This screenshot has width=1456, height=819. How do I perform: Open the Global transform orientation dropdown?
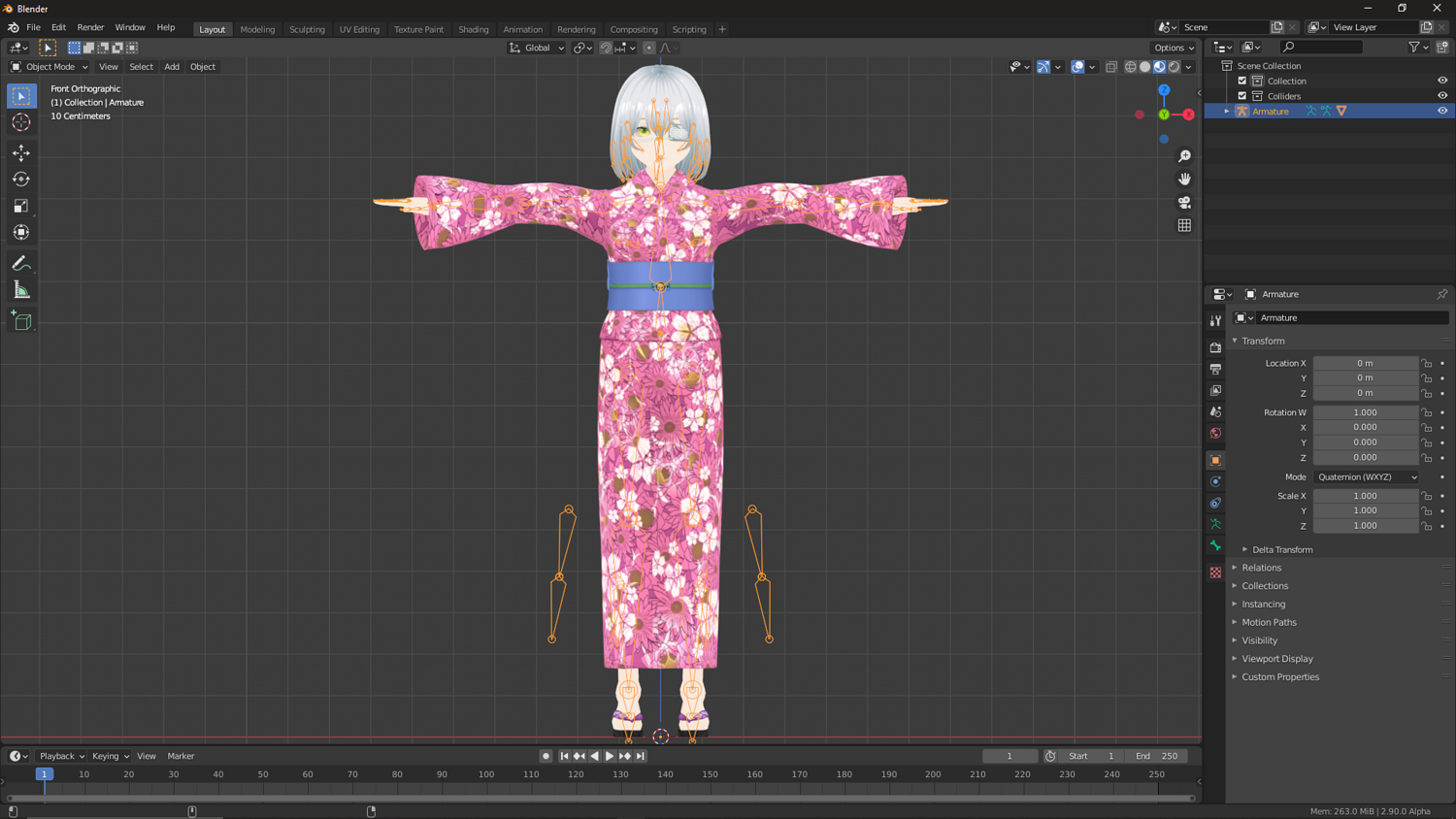coord(537,48)
